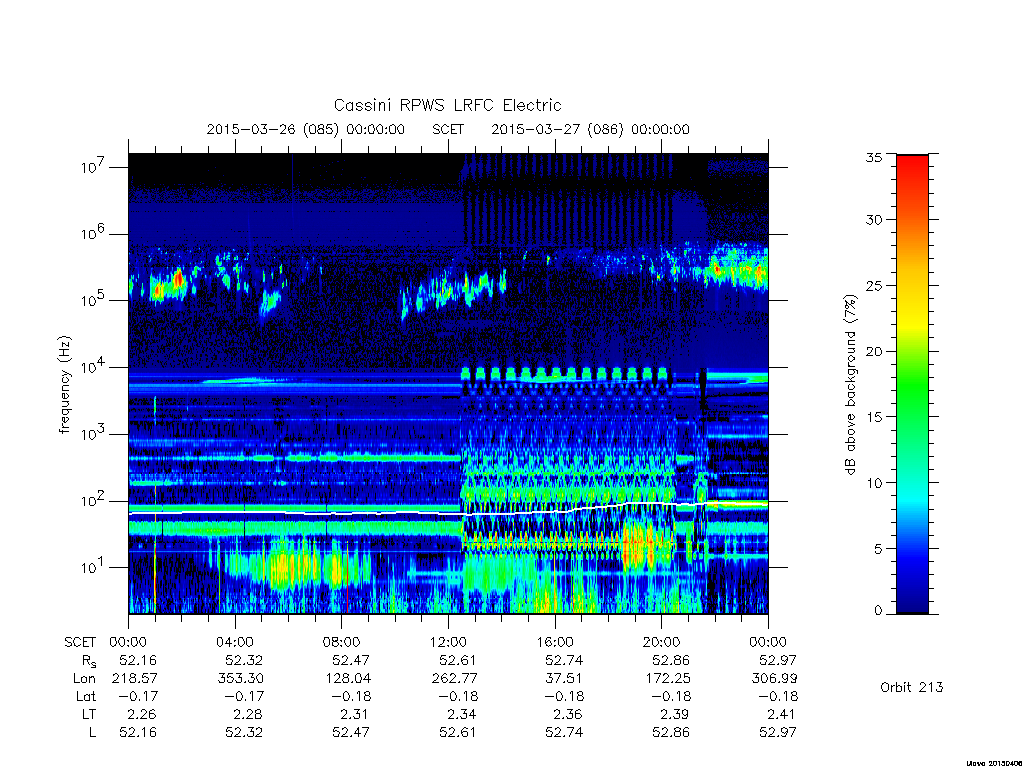Click the Lon value 218.57
Screen dimensions: 1024x768
[x=135, y=679]
